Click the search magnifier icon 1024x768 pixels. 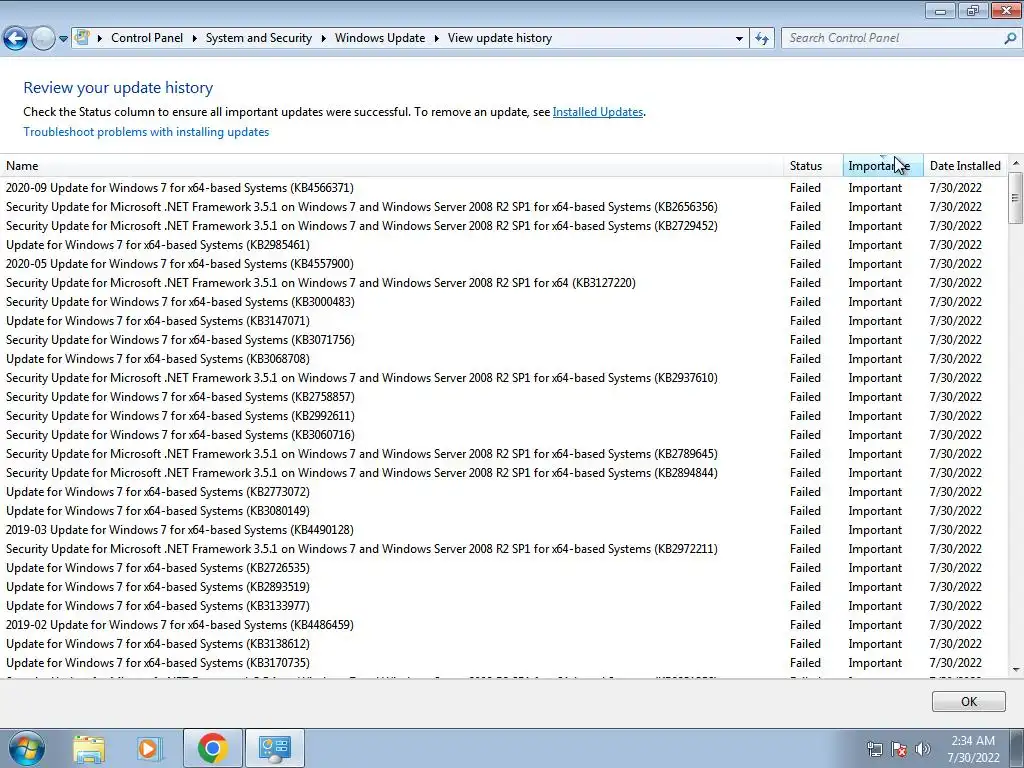(1010, 38)
